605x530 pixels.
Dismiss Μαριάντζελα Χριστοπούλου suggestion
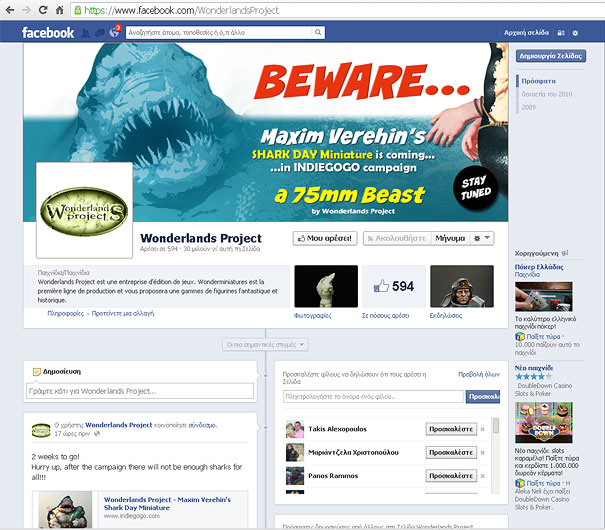(482, 453)
